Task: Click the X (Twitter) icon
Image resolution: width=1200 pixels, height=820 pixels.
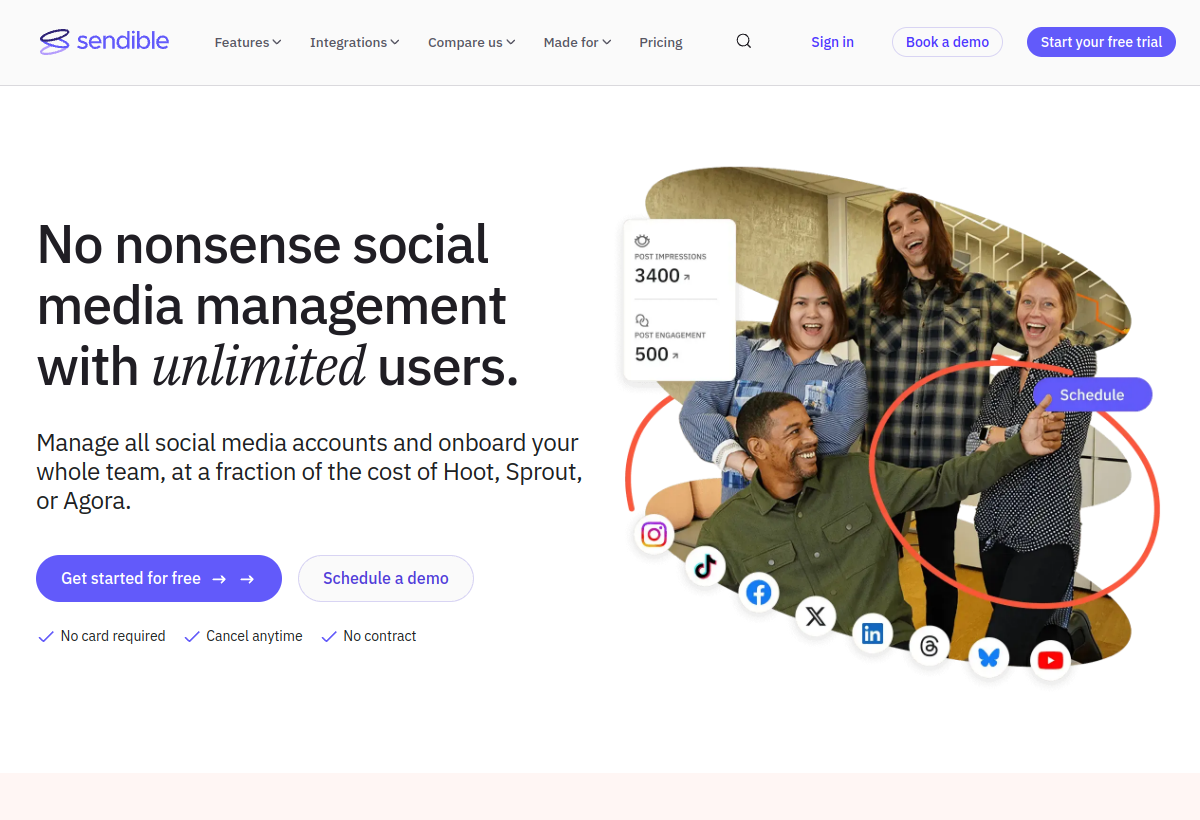Action: point(815,616)
